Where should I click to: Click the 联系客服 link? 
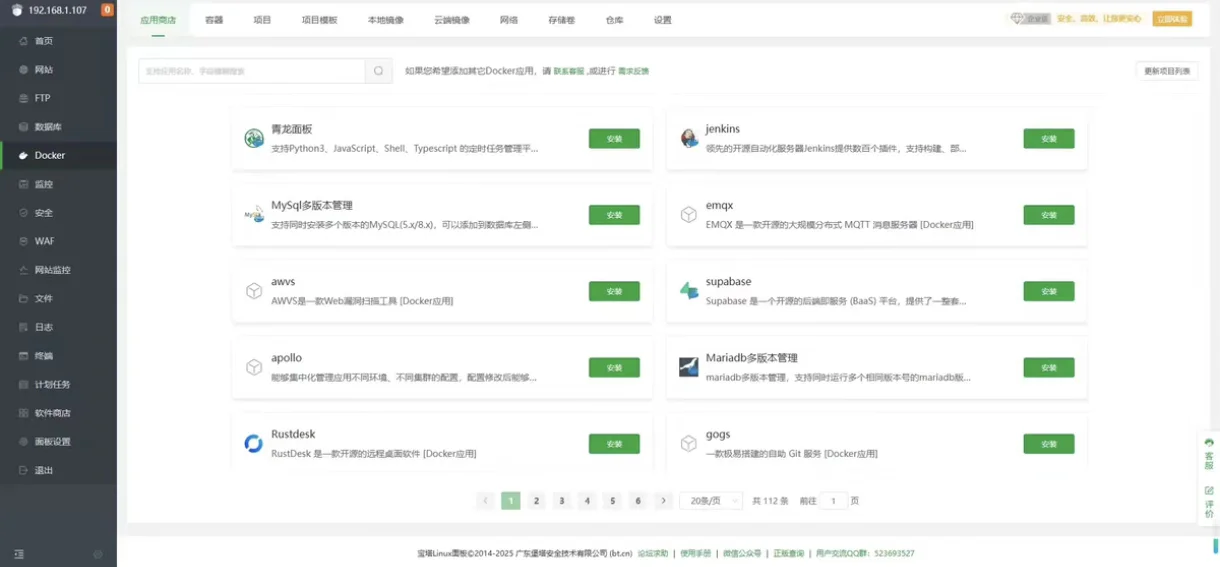point(569,71)
